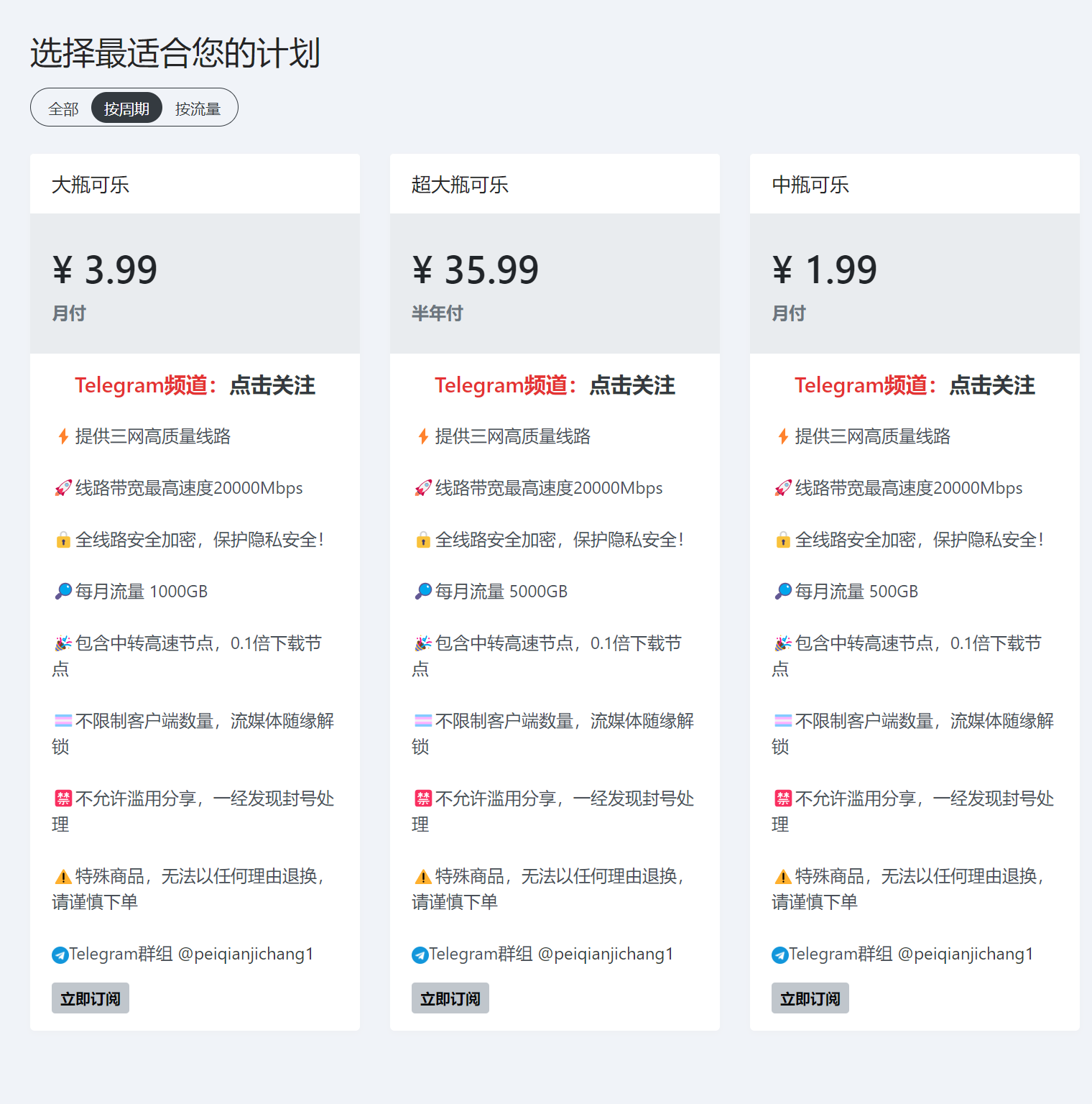Click the warning triangle icon in 超大瓶可乐 card
The width and height of the screenshot is (1092, 1104).
pyautogui.click(x=423, y=876)
